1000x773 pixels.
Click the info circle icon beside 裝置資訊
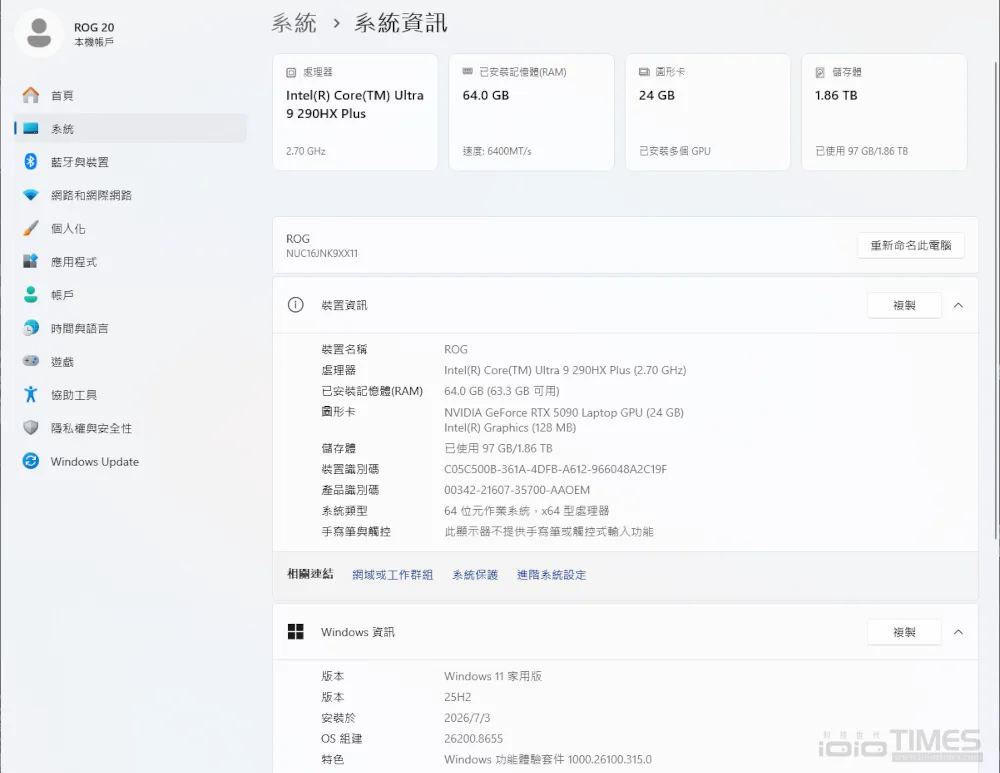coord(295,305)
